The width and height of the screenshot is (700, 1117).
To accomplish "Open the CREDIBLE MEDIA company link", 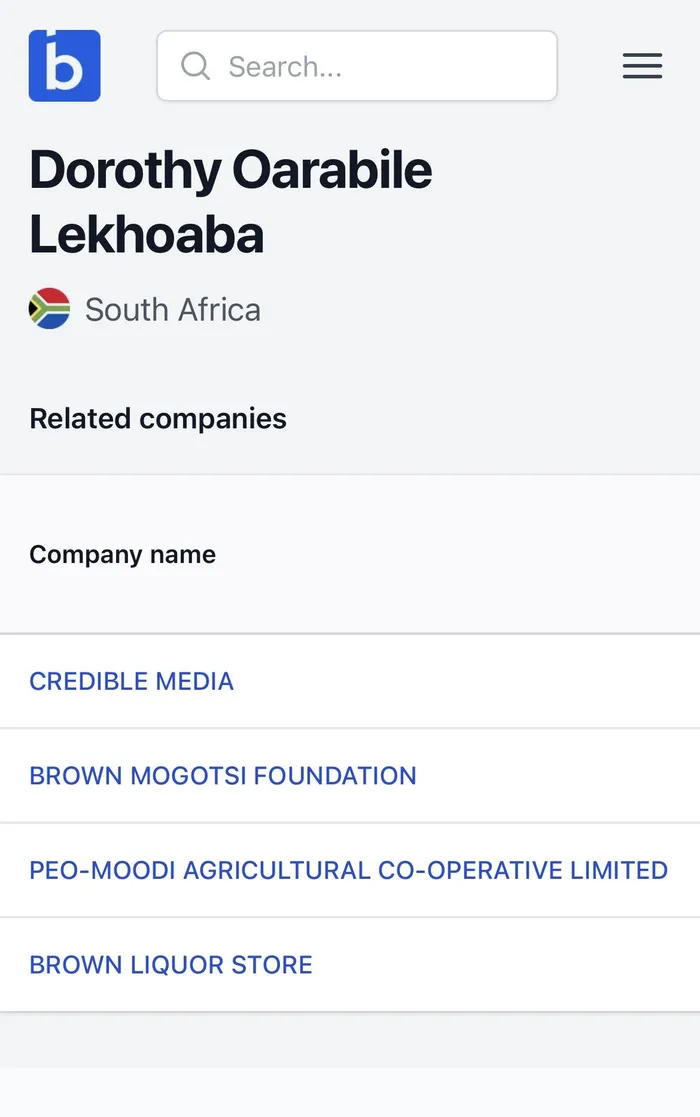I will (131, 681).
